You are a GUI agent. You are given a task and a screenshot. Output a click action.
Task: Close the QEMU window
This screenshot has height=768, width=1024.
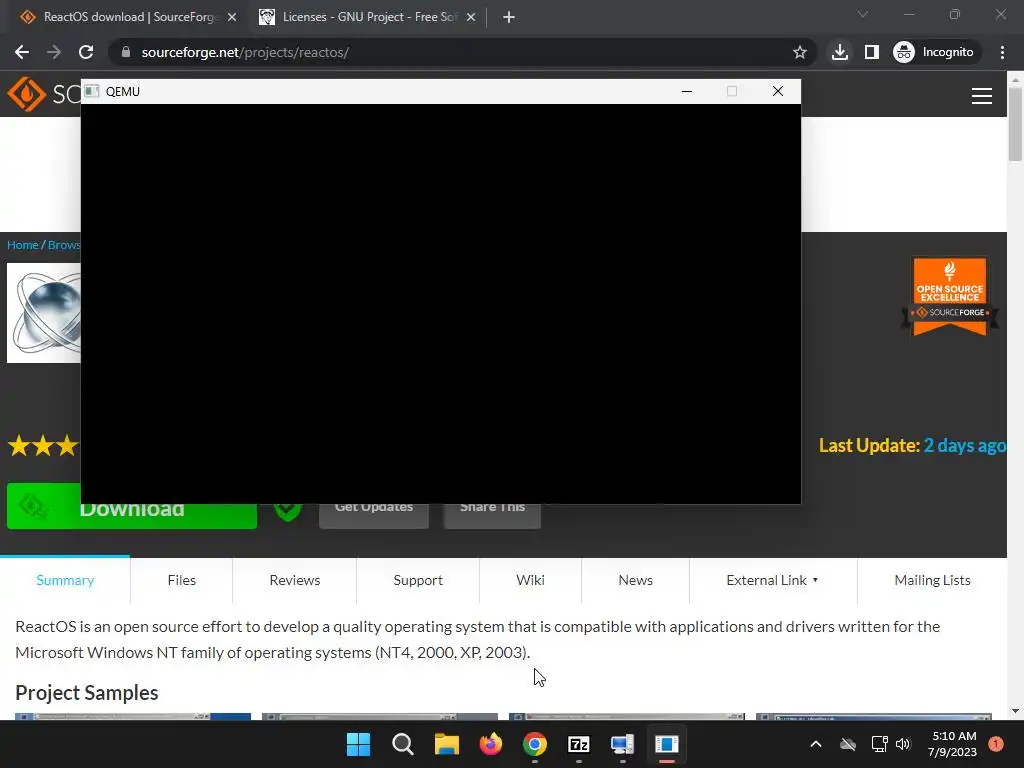778,91
